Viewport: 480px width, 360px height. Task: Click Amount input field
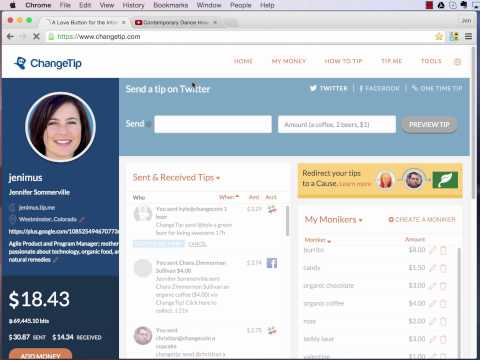click(337, 124)
